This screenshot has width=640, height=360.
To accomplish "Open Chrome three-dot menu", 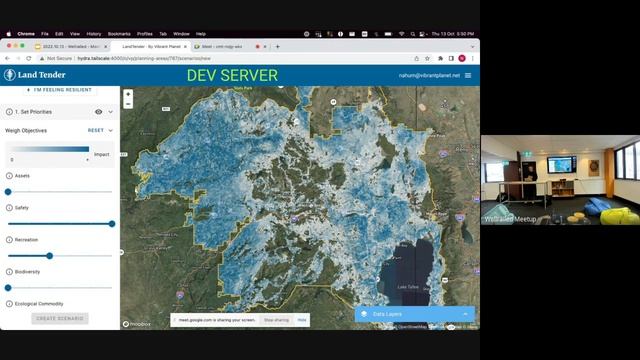I will tap(473, 58).
